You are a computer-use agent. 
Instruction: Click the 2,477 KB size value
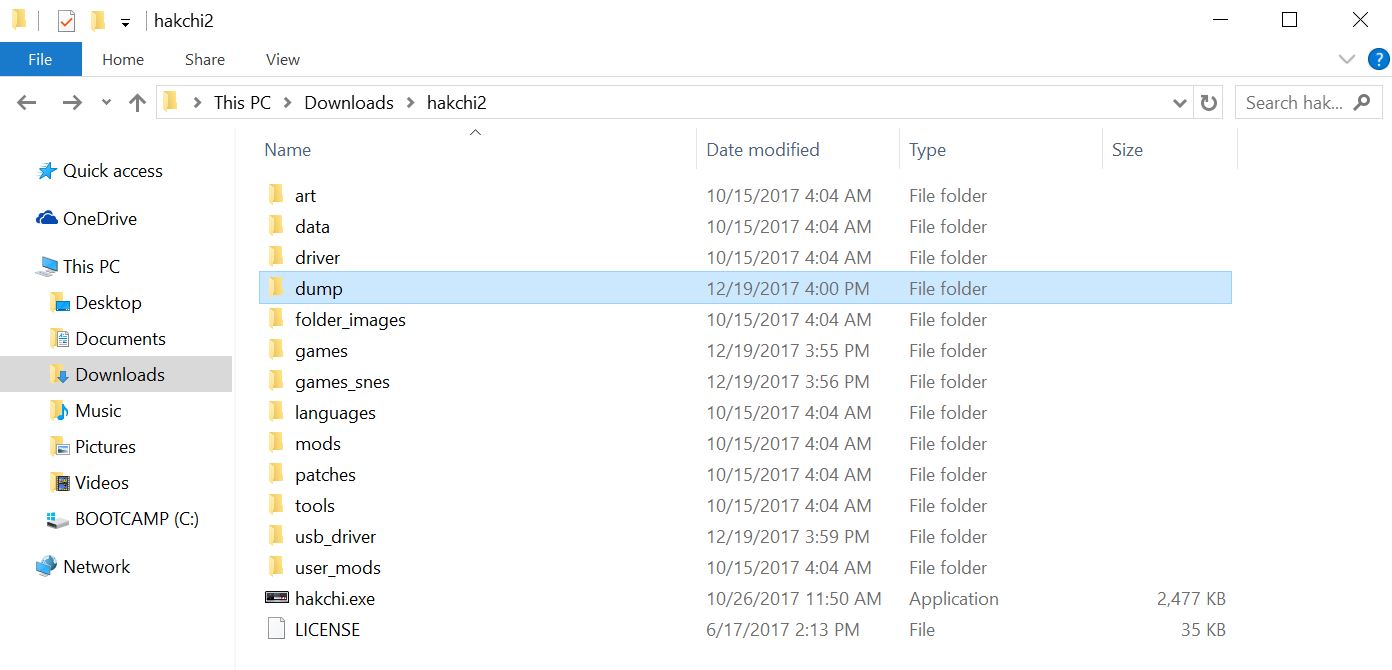[x=1191, y=599]
